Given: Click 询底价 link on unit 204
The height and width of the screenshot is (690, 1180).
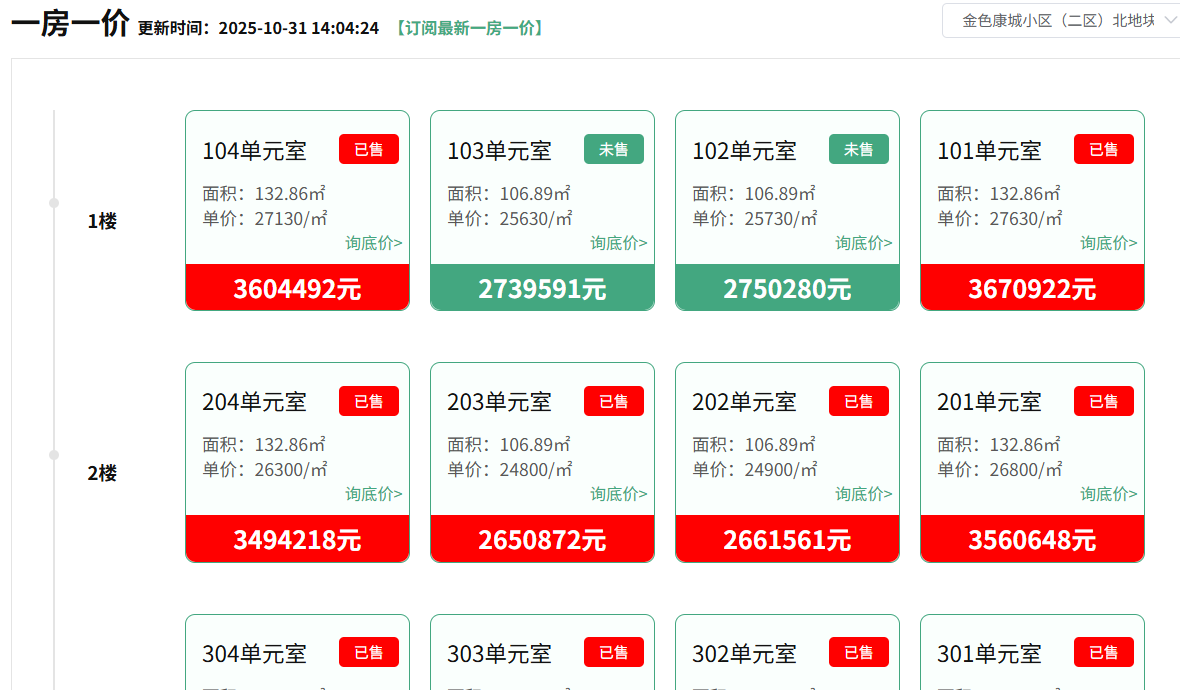Looking at the screenshot, I should click(x=374, y=494).
